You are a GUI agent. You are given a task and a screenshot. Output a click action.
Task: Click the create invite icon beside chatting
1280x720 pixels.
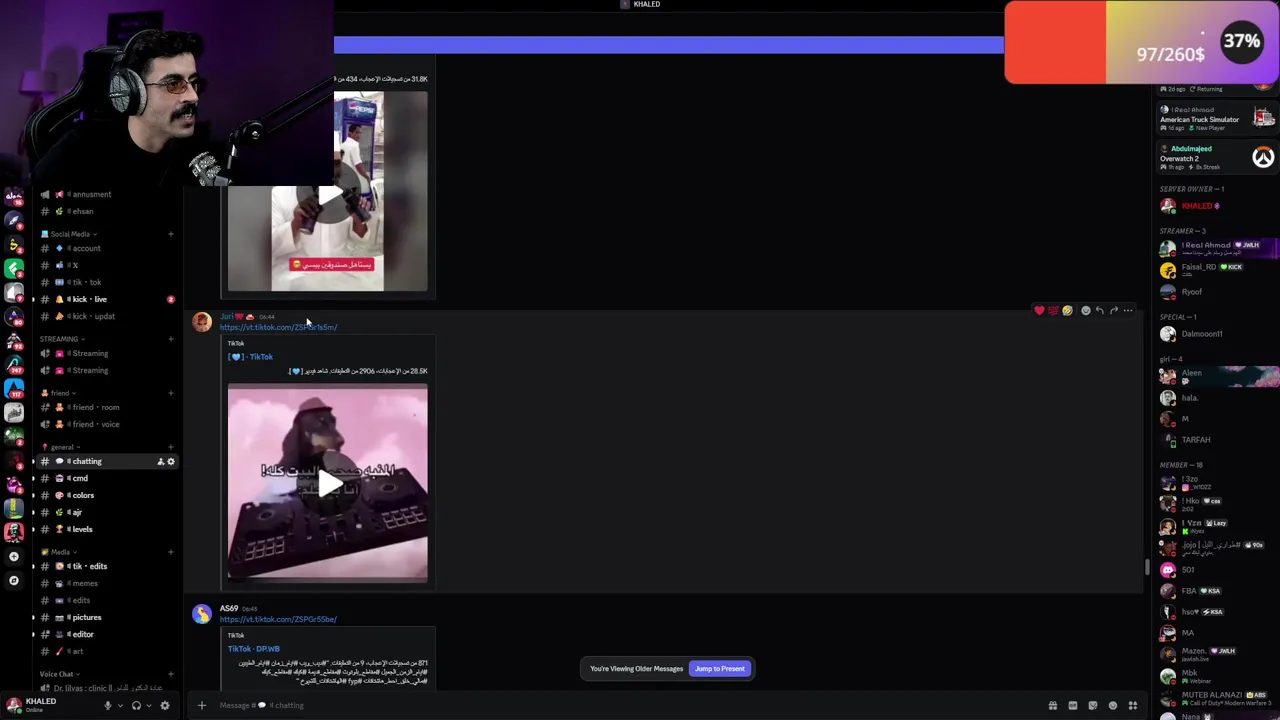(160, 462)
